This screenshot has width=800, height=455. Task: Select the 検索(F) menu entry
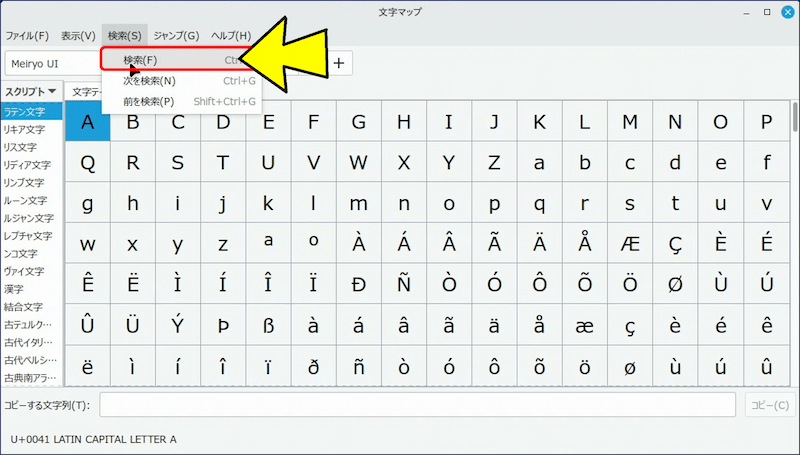(140, 60)
